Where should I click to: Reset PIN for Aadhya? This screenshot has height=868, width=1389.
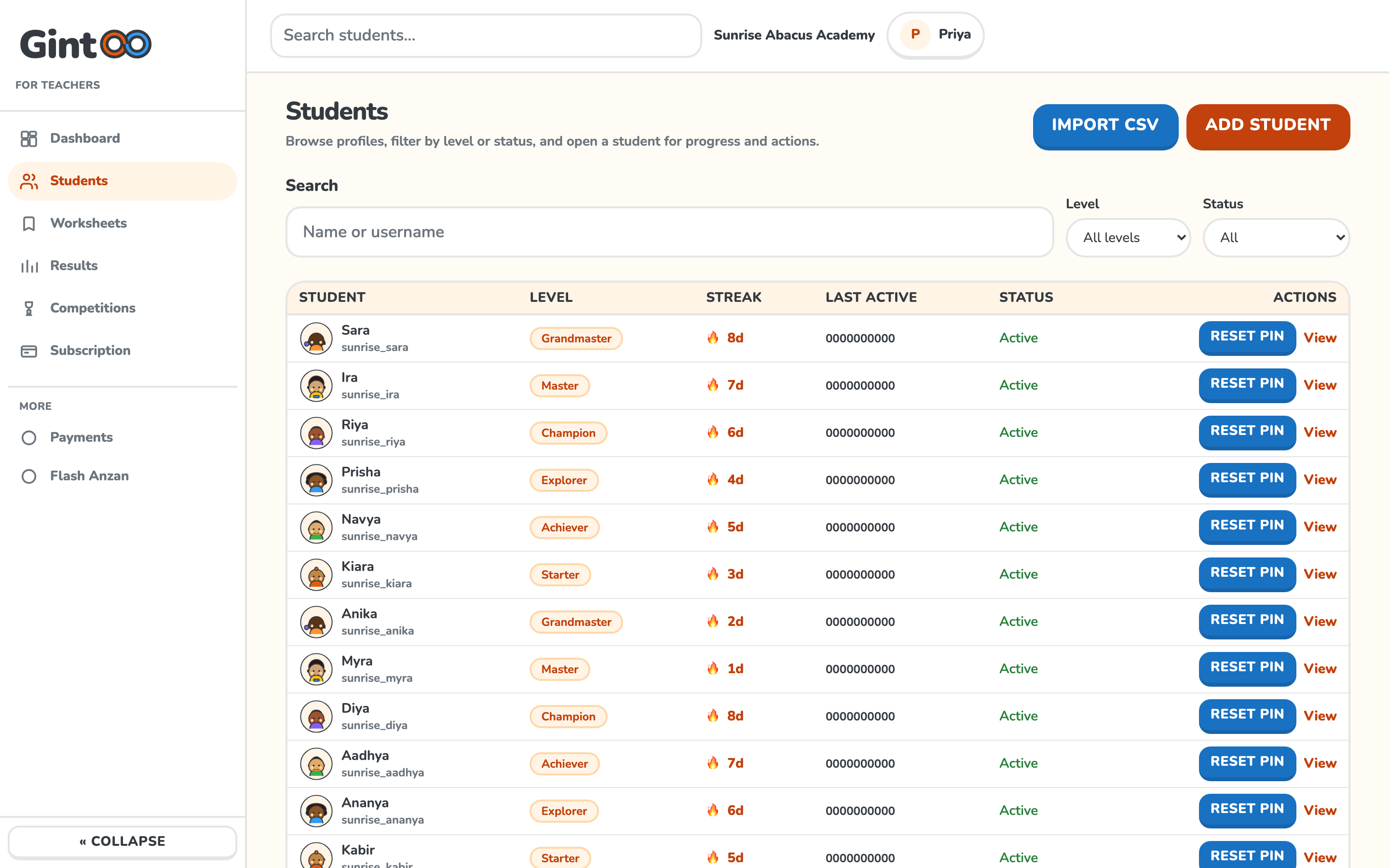pyautogui.click(x=1247, y=762)
